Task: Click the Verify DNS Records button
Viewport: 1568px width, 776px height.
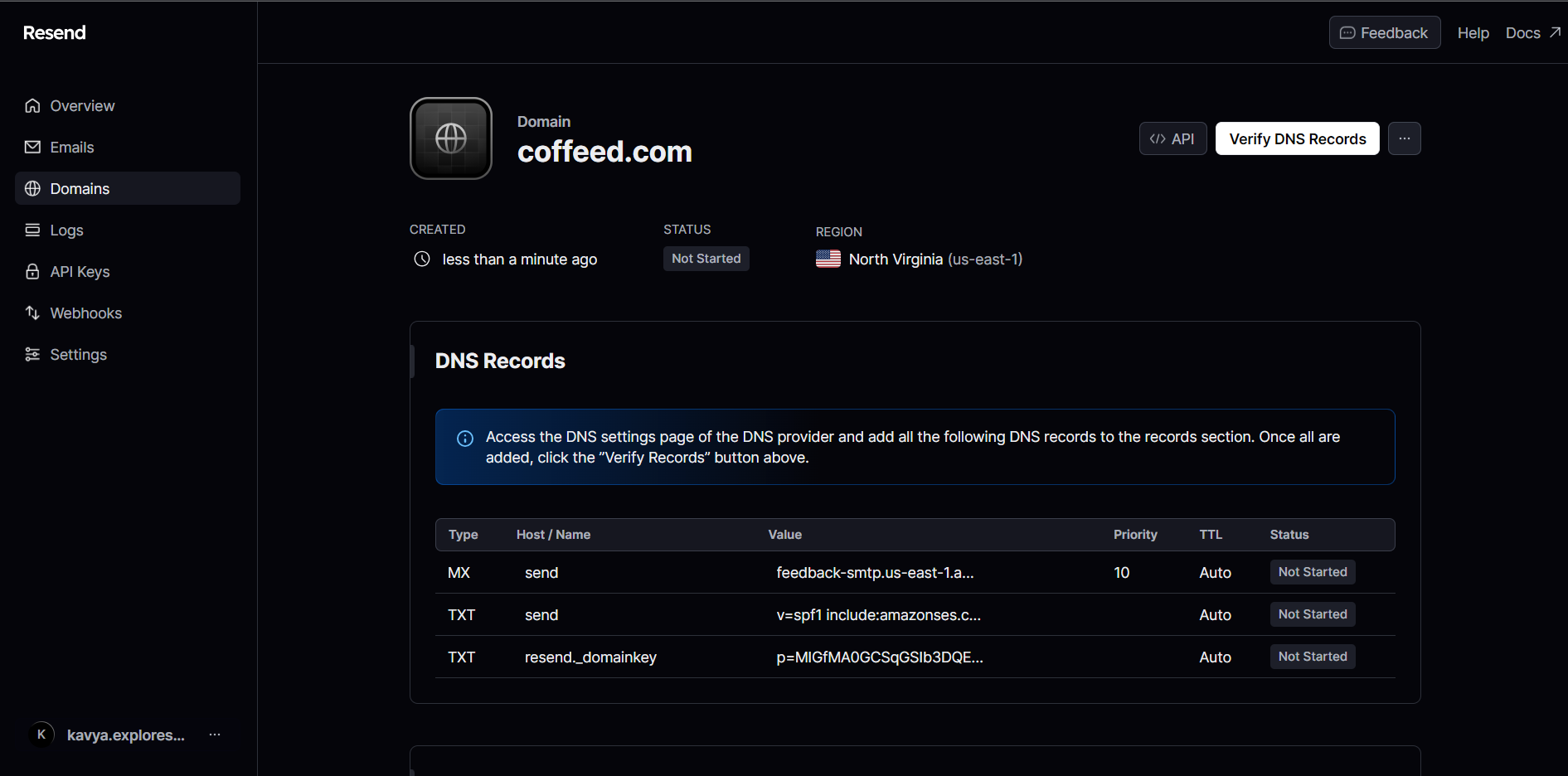Action: coord(1298,138)
